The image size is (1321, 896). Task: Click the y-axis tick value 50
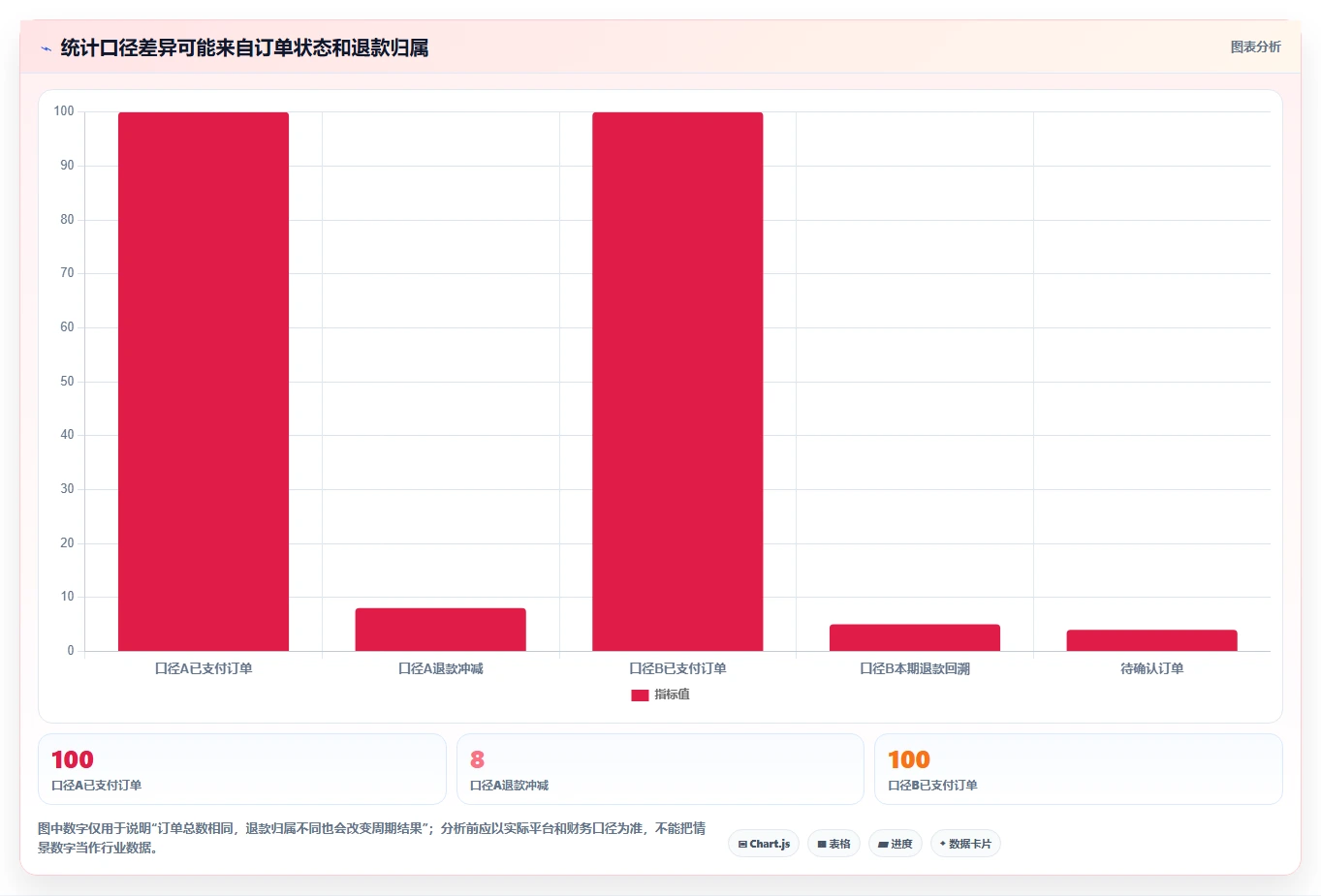pyautogui.click(x=67, y=382)
